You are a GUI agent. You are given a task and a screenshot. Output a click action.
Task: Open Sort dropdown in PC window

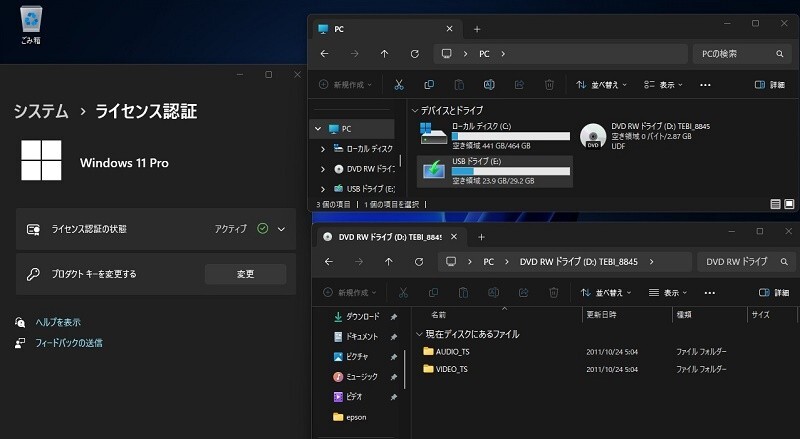tap(602, 85)
